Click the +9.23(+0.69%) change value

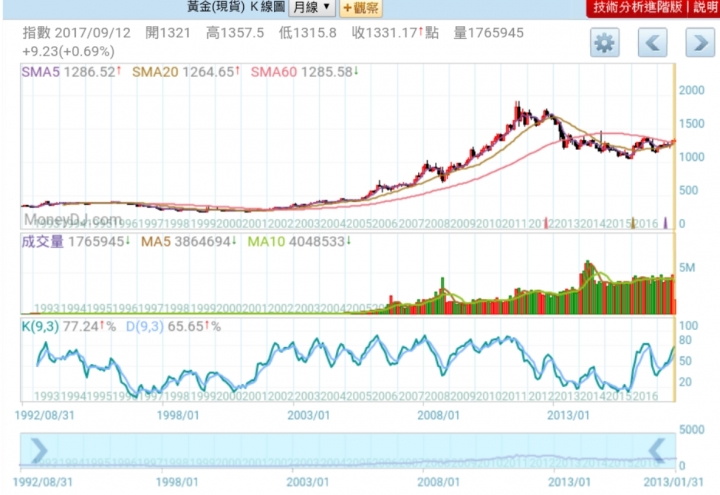68,51
